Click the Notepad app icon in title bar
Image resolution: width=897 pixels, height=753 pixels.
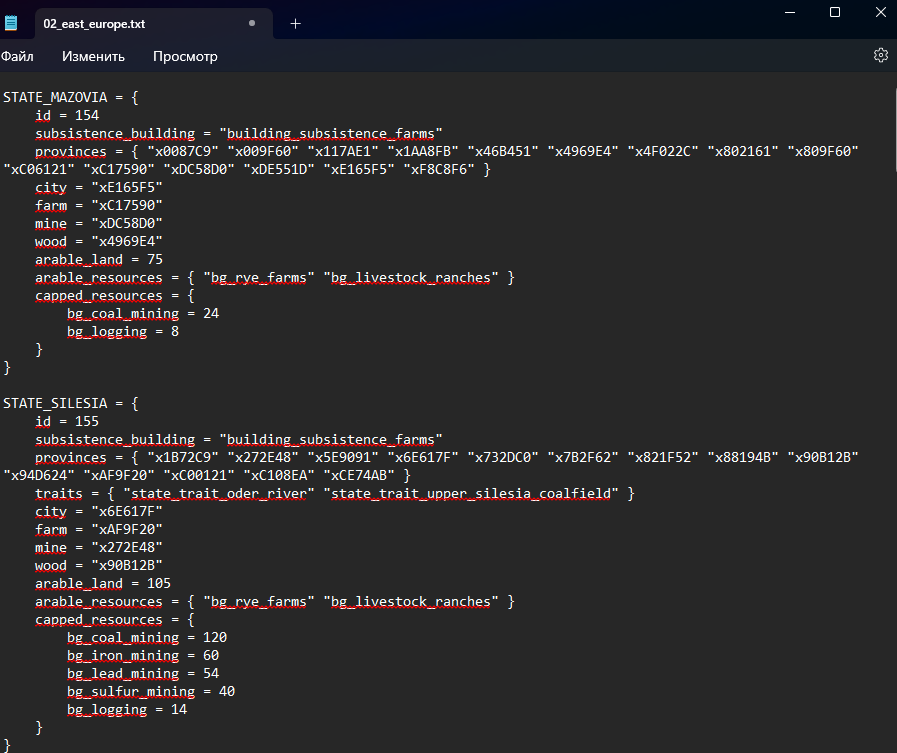click(11, 22)
